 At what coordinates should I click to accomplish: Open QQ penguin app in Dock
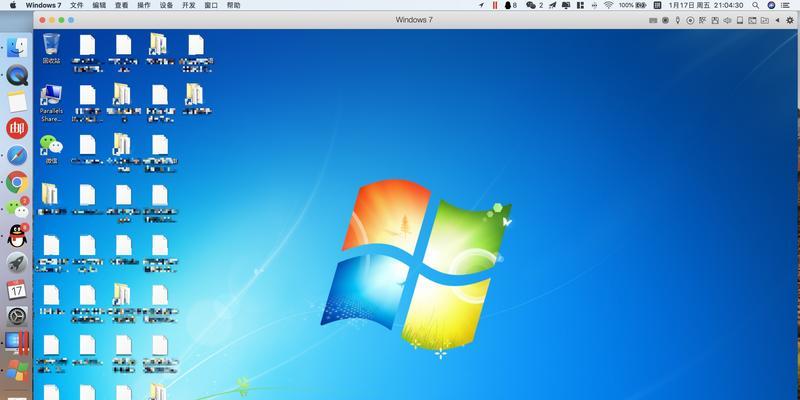(17, 236)
